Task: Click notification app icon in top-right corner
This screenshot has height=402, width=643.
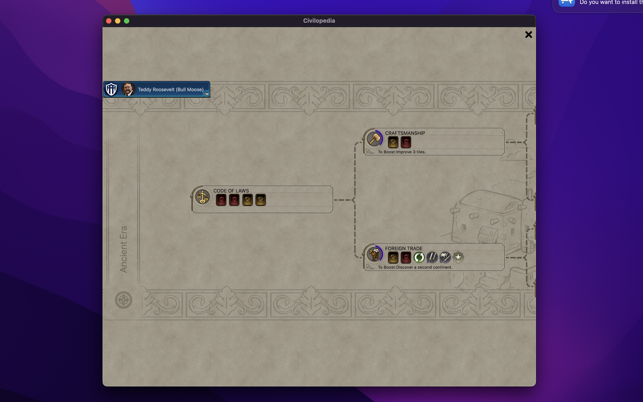Action: (567, 2)
